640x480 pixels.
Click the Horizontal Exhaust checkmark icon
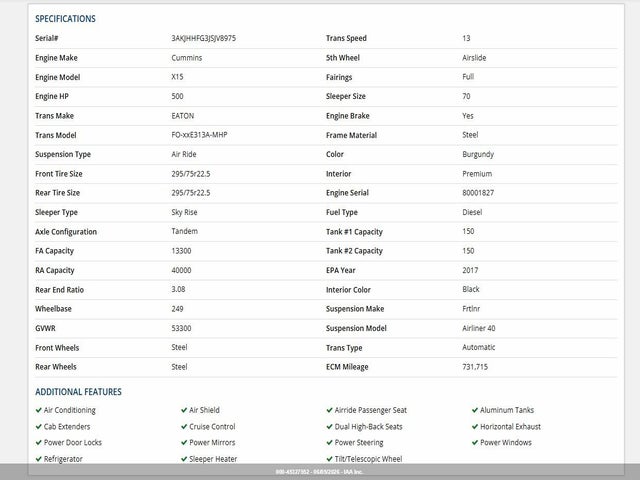click(x=475, y=427)
